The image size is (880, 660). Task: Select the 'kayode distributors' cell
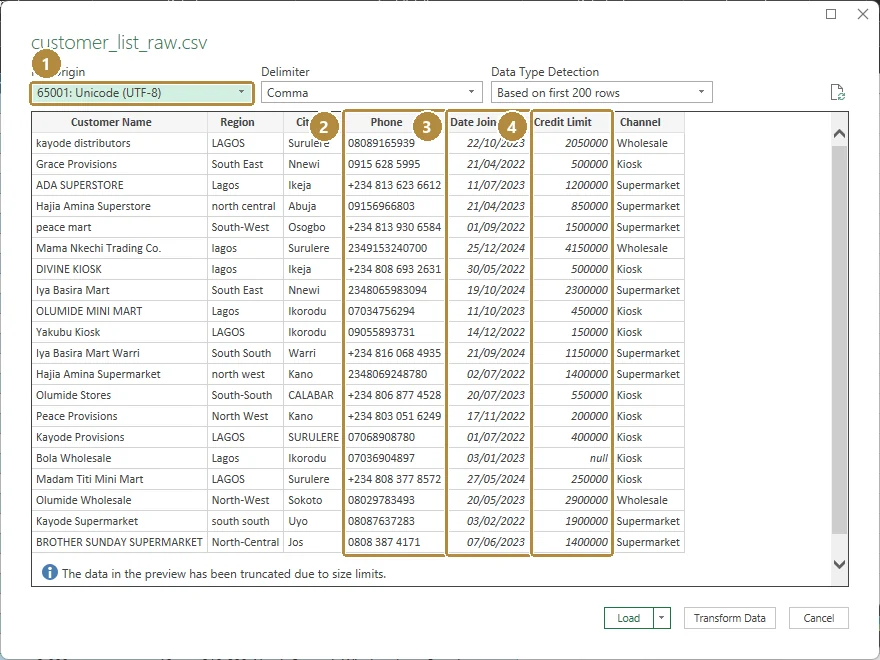[120, 143]
